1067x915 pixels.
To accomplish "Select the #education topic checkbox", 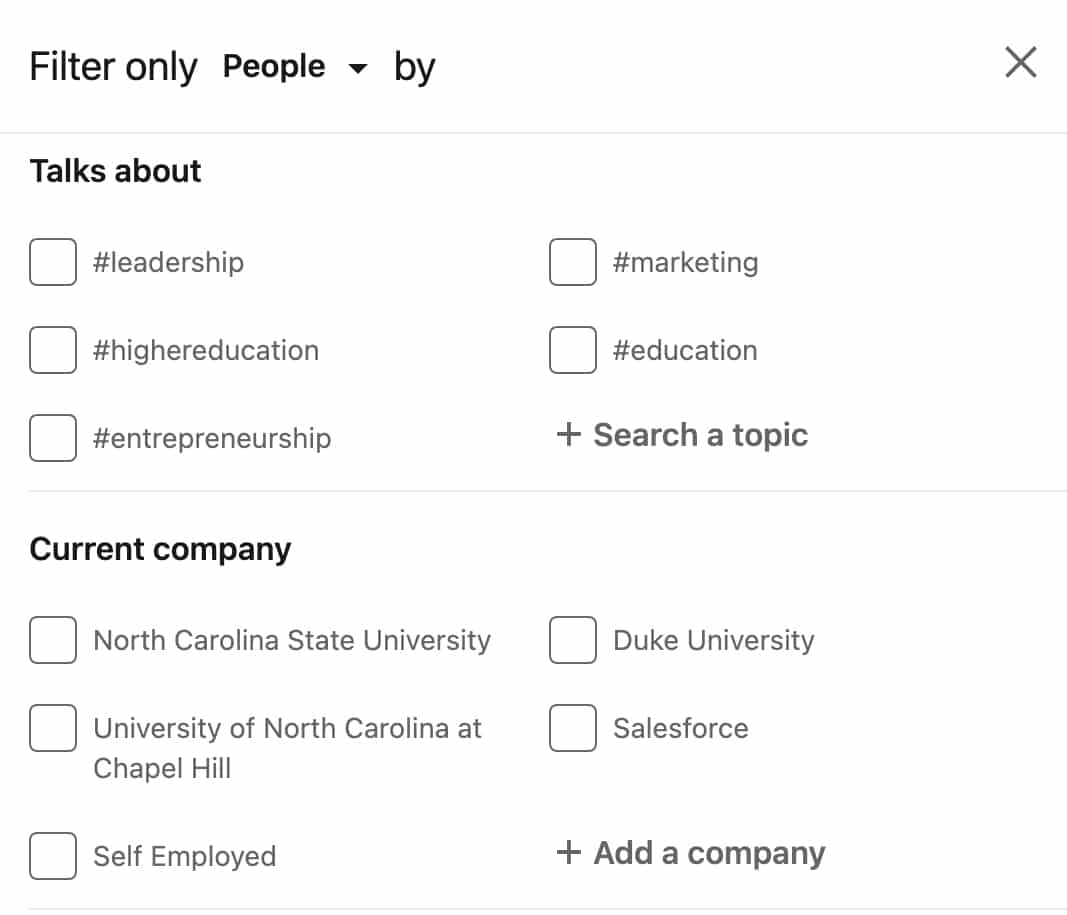I will [x=573, y=350].
